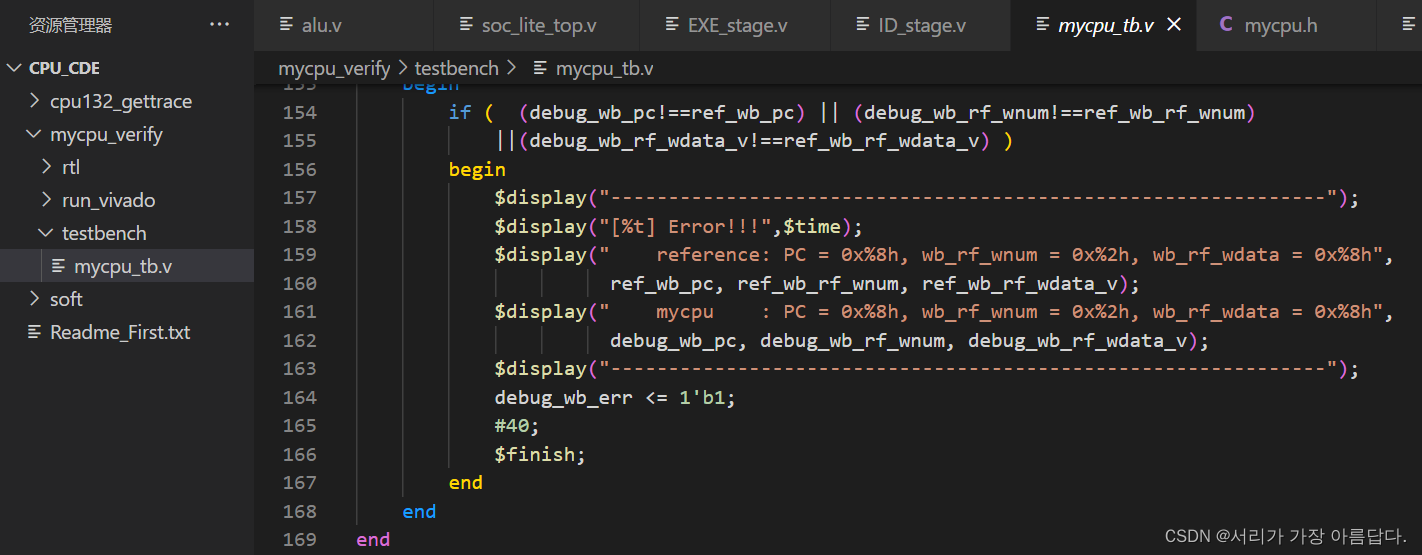Image resolution: width=1422 pixels, height=555 pixels.
Task: Click the mycpu_verify breadcrumb segment
Action: (335, 69)
